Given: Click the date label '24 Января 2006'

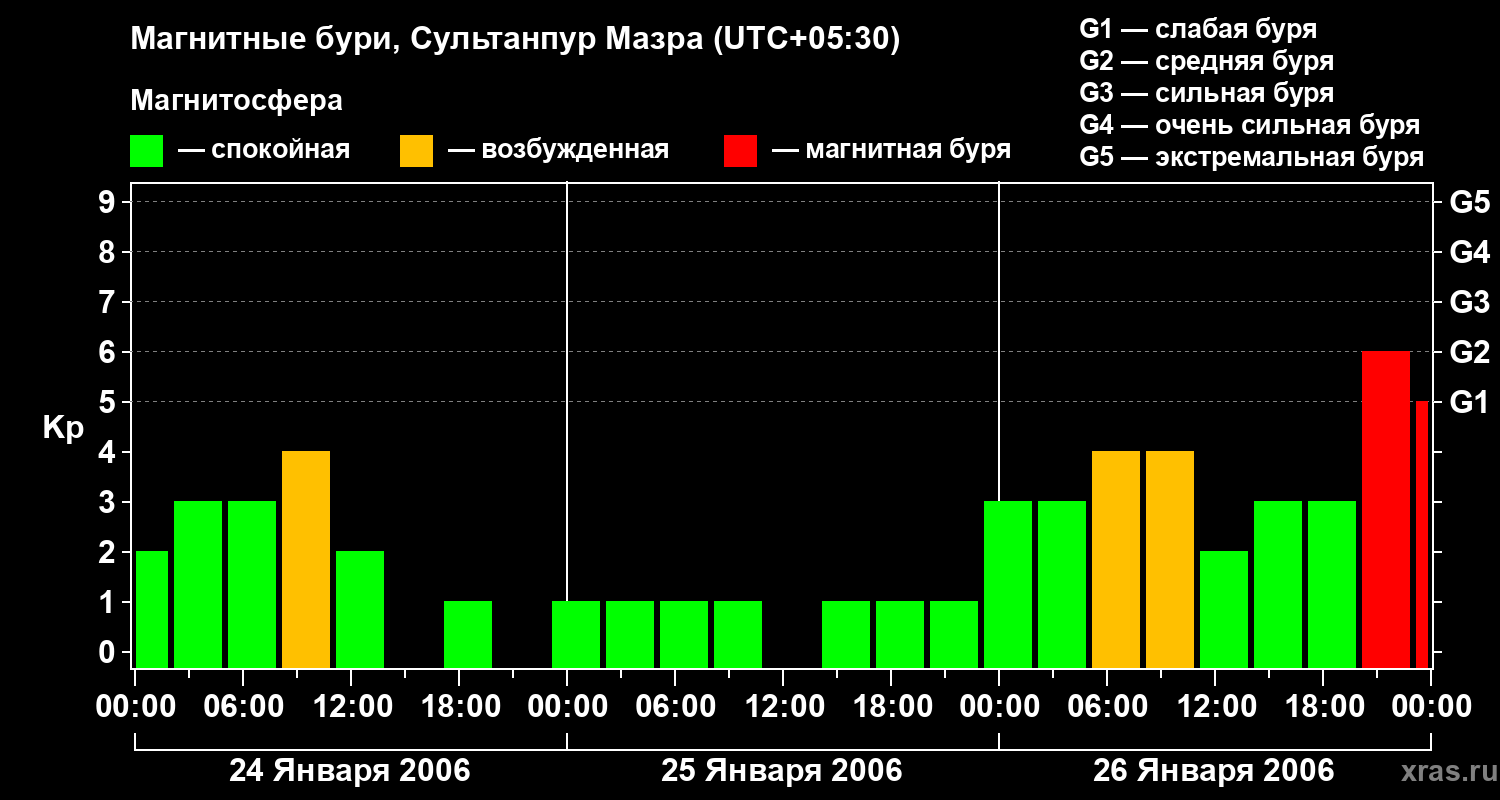Looking at the screenshot, I should point(350,771).
